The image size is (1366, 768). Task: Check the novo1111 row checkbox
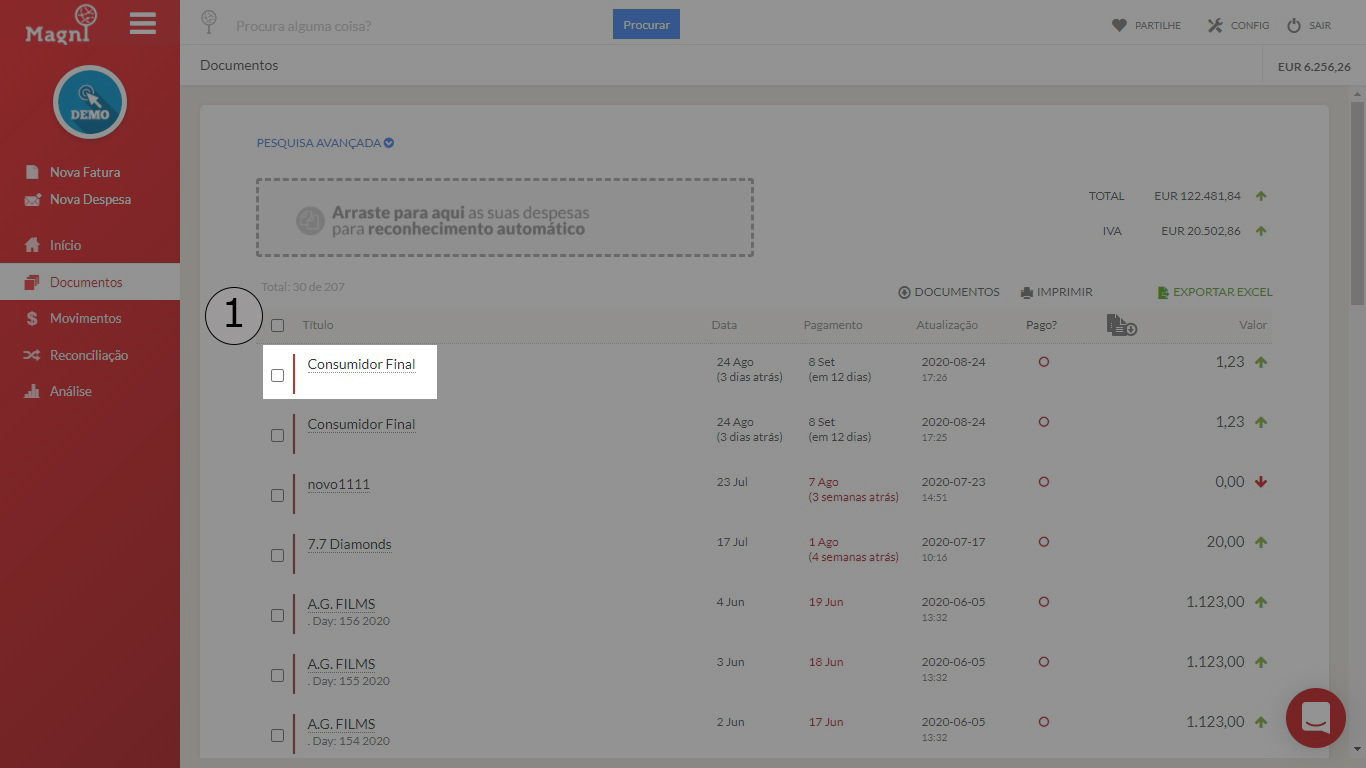278,495
